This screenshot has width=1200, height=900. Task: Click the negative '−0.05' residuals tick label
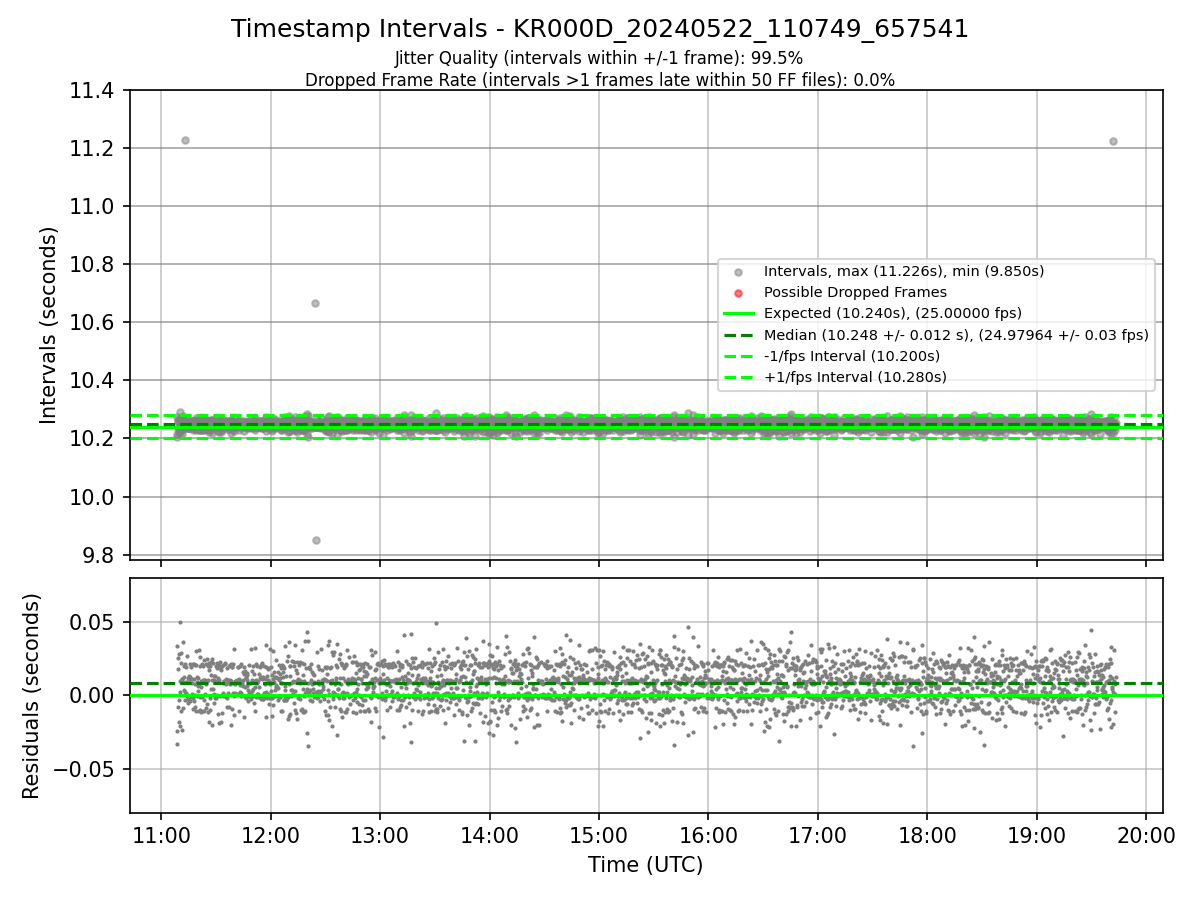click(85, 769)
